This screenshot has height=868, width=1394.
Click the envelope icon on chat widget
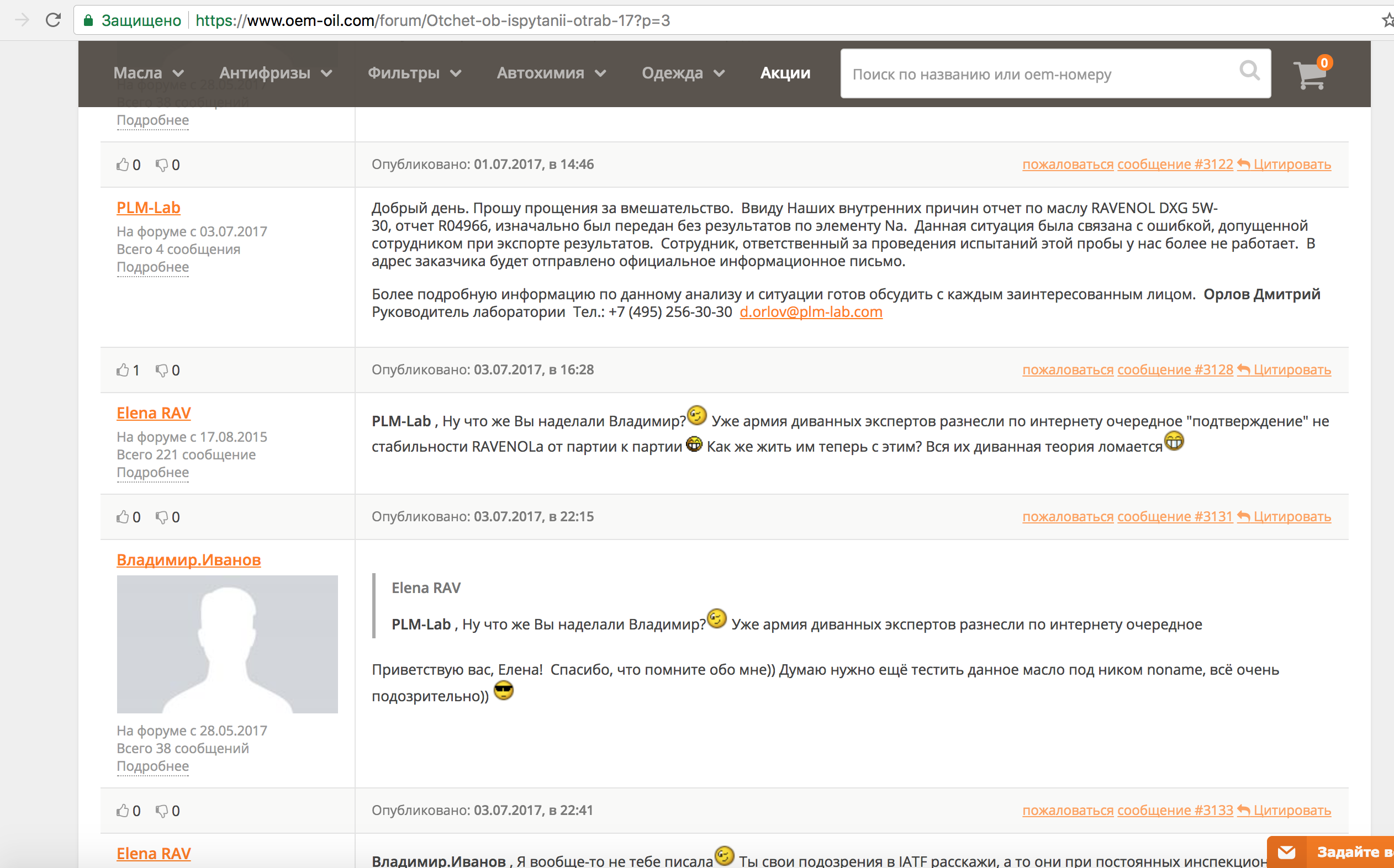coord(1287,852)
